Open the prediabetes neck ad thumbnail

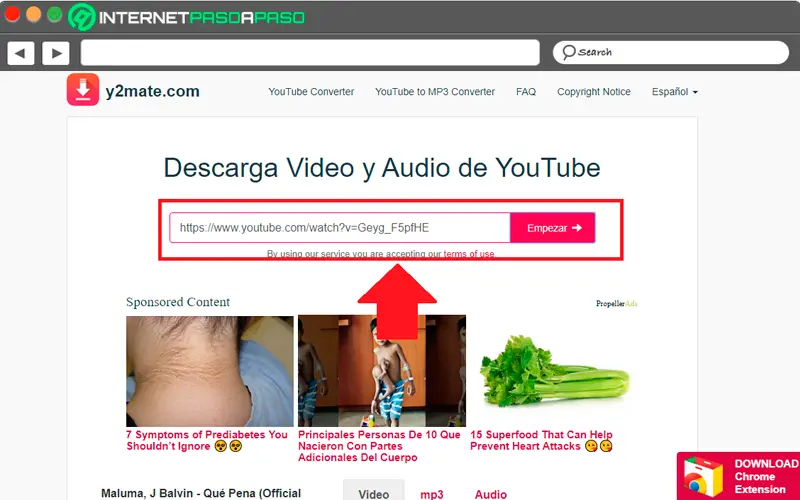pyautogui.click(x=210, y=371)
